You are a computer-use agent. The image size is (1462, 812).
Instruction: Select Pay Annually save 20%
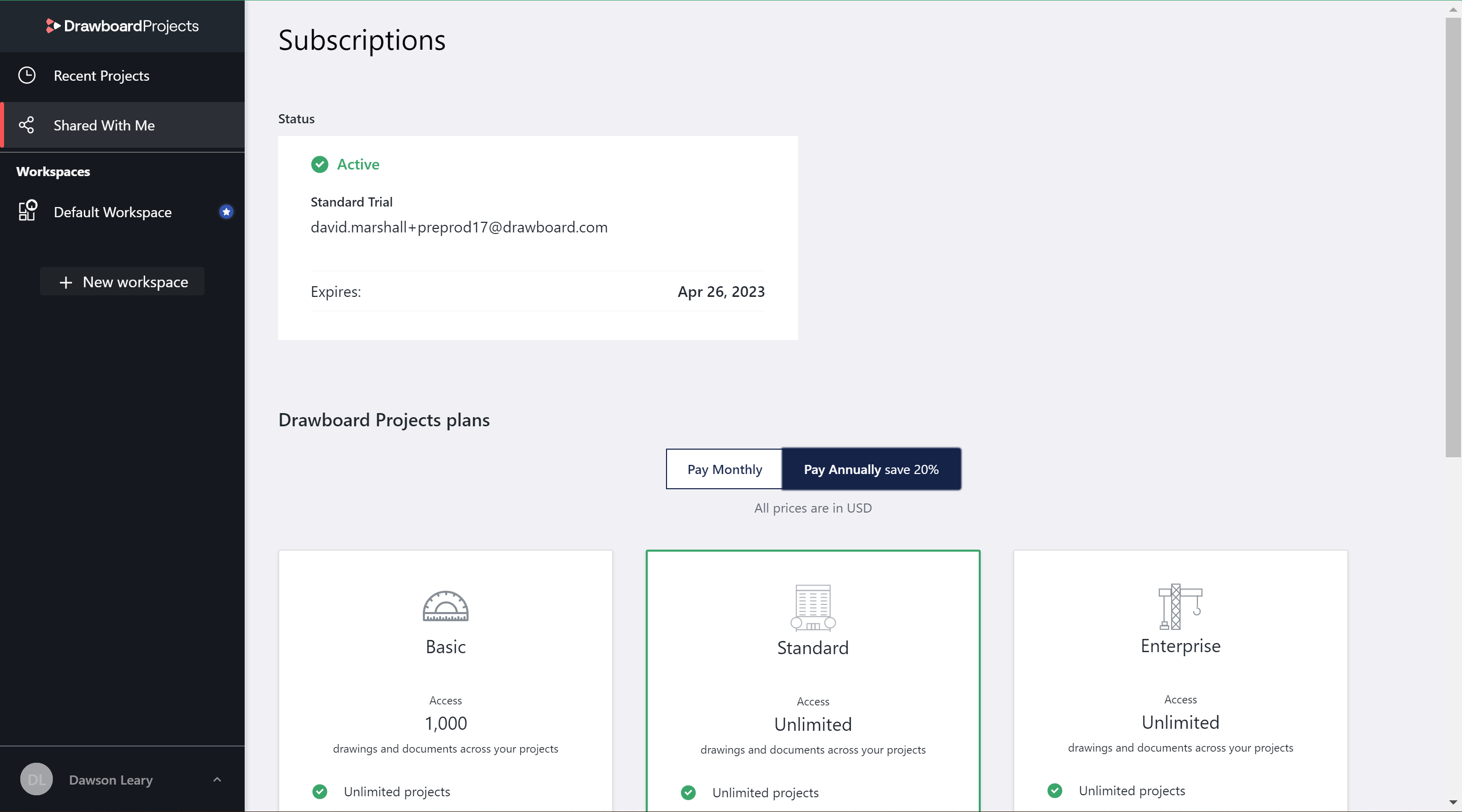point(871,469)
